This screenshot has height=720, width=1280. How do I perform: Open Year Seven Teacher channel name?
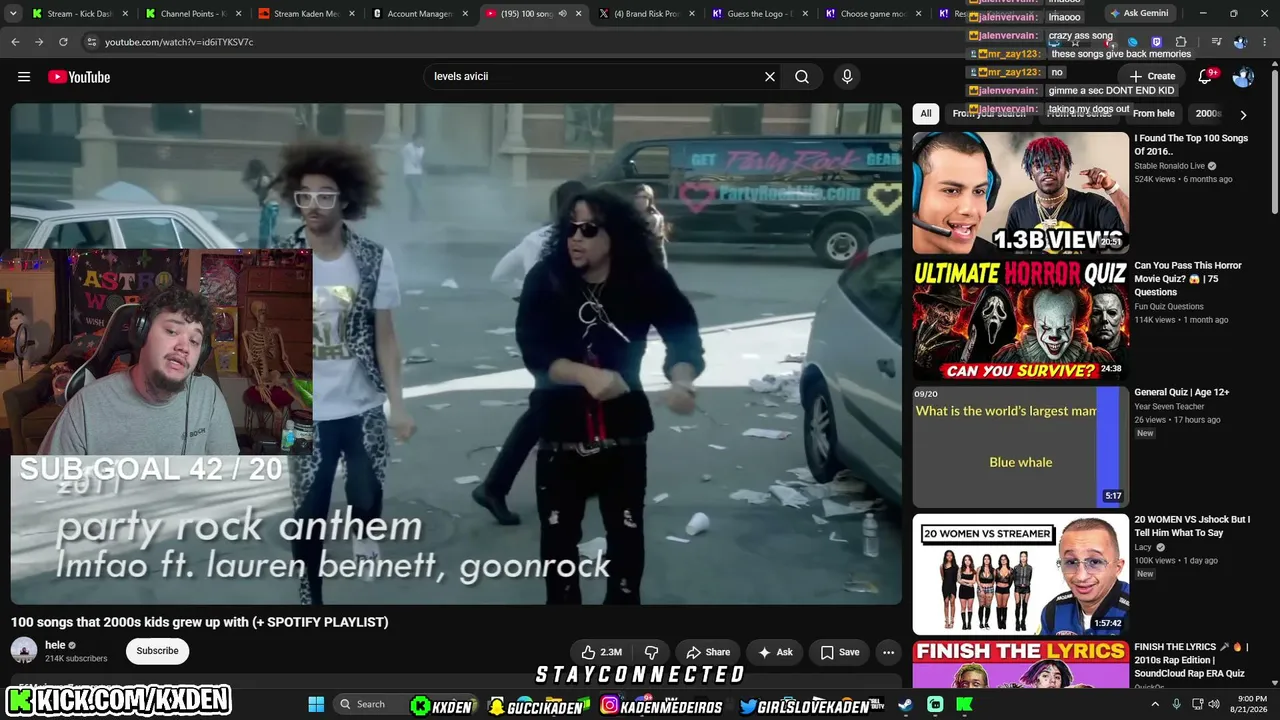[1170, 407]
